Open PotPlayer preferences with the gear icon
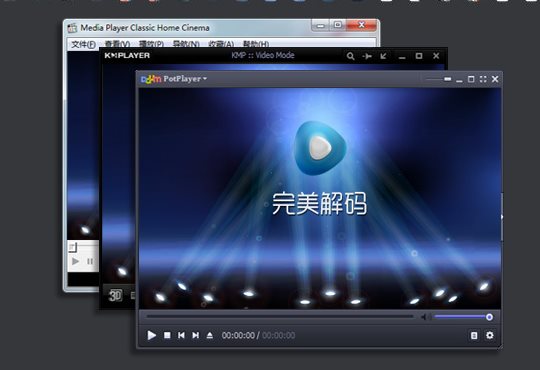Screen dimensions: 540x370 click(489, 335)
